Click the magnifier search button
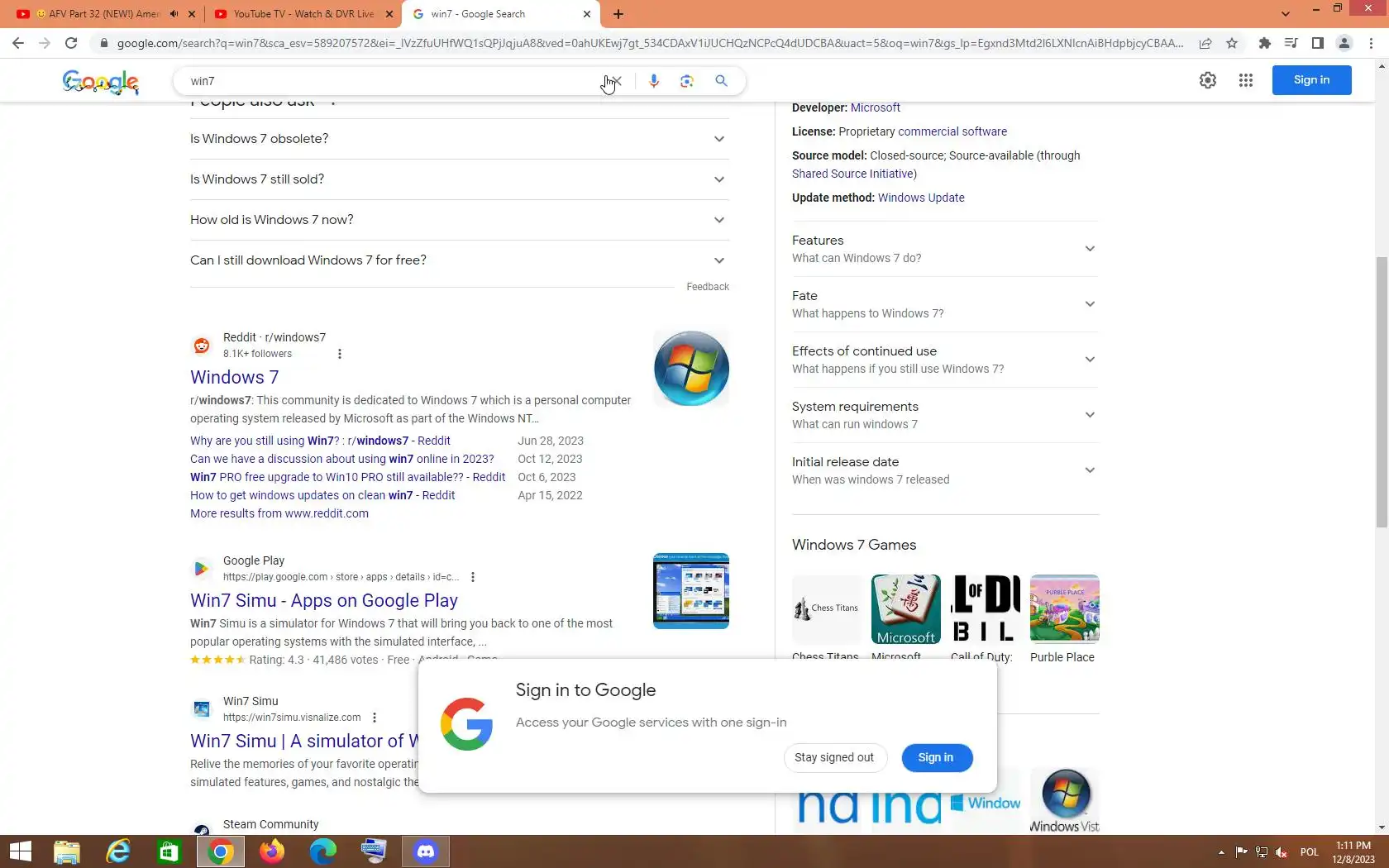The height and width of the screenshot is (868, 1389). click(x=722, y=81)
